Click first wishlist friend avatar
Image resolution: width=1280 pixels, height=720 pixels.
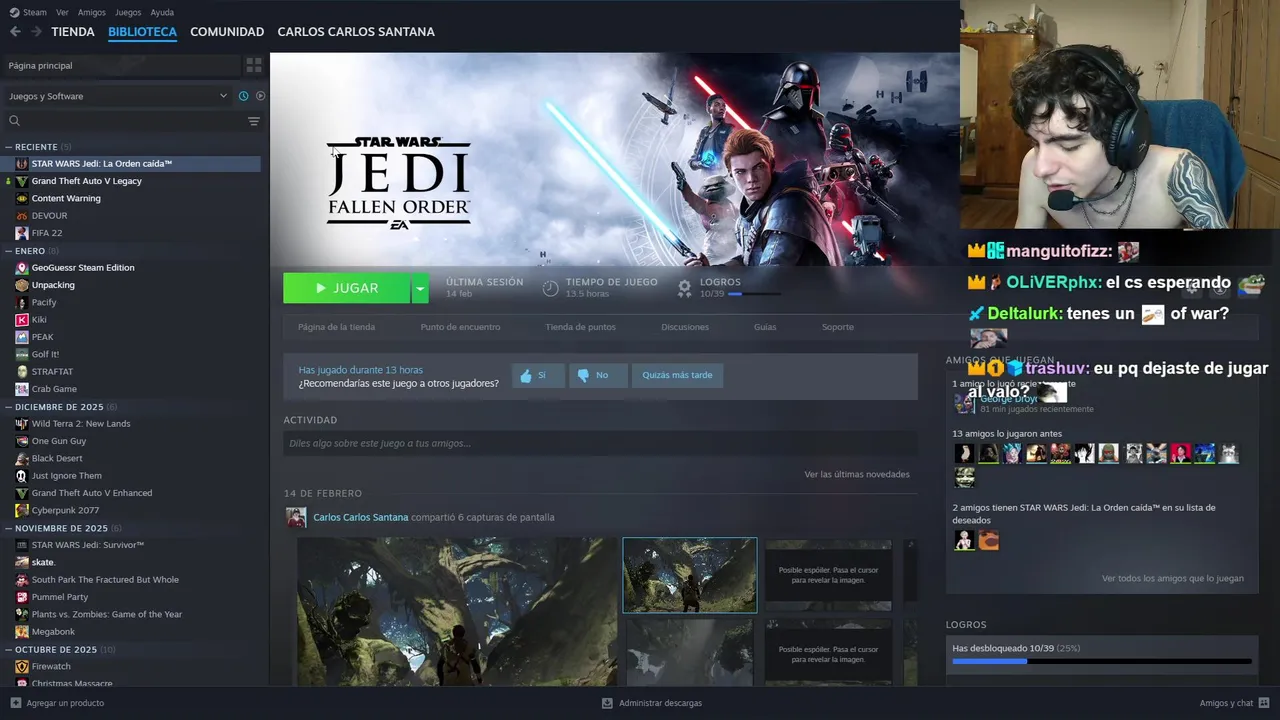tap(964, 541)
